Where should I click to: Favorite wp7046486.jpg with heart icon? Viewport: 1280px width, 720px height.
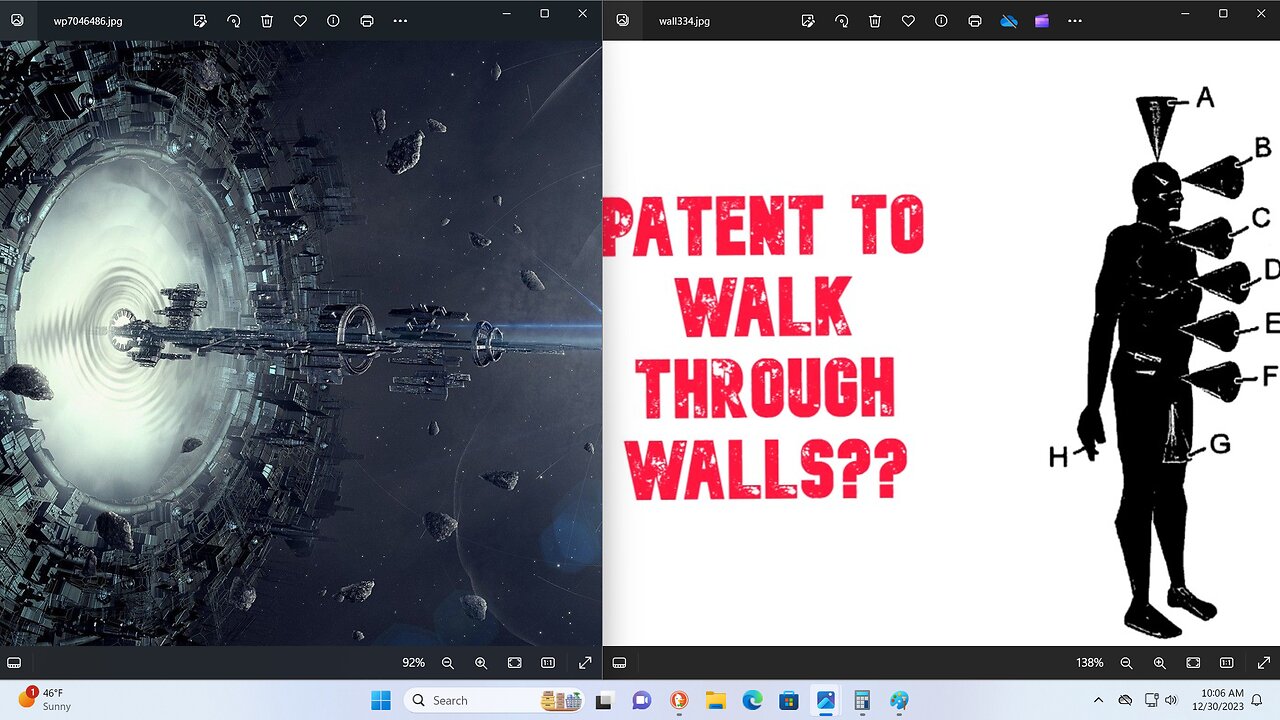300,20
